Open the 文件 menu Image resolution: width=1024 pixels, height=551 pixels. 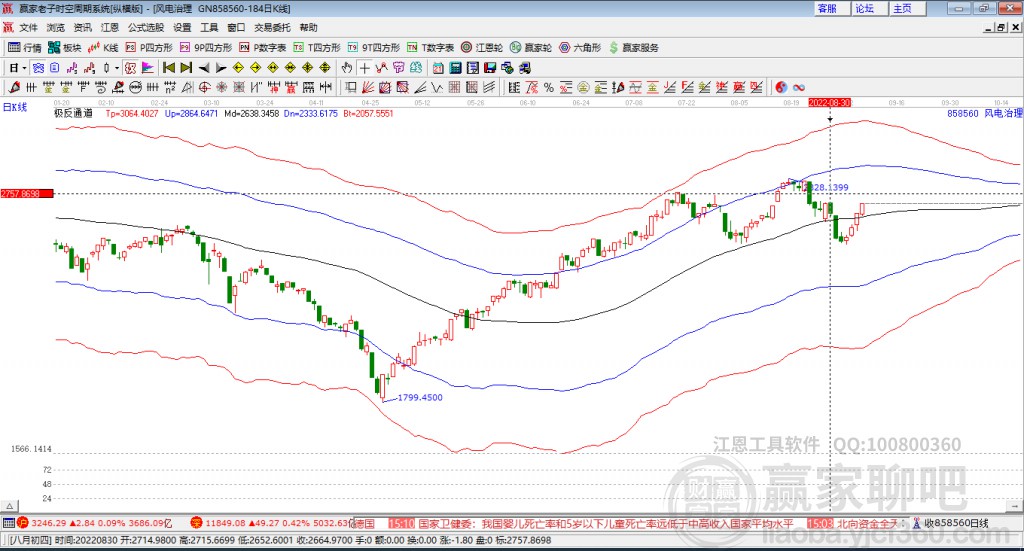click(x=29, y=27)
